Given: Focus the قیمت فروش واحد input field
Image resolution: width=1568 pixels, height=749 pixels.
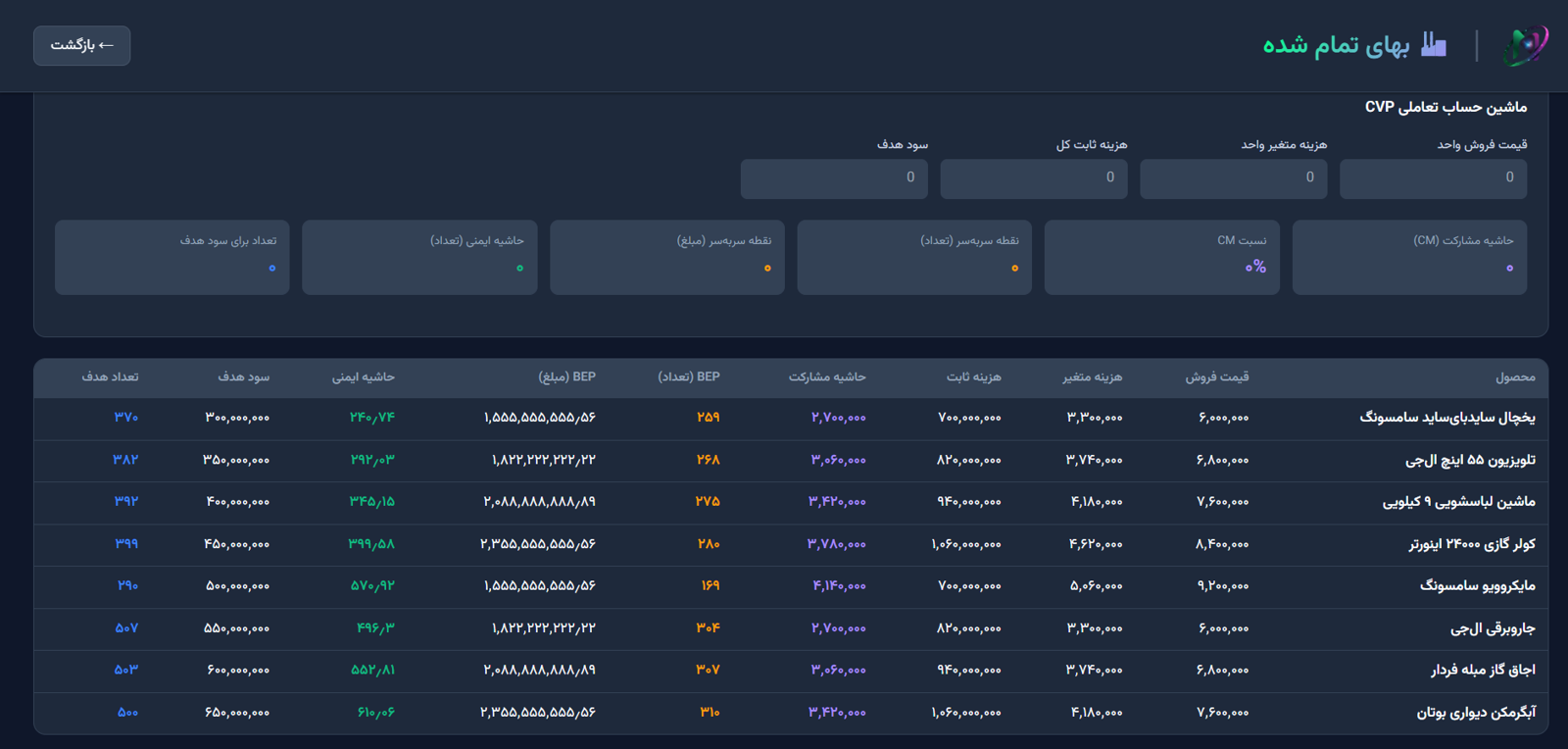Looking at the screenshot, I should (x=1433, y=178).
